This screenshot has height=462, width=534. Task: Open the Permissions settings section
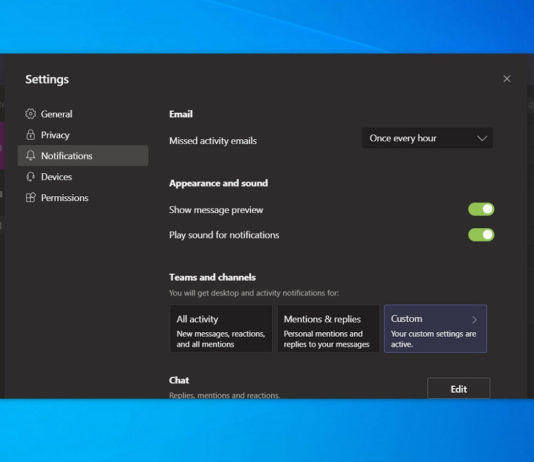(83, 197)
